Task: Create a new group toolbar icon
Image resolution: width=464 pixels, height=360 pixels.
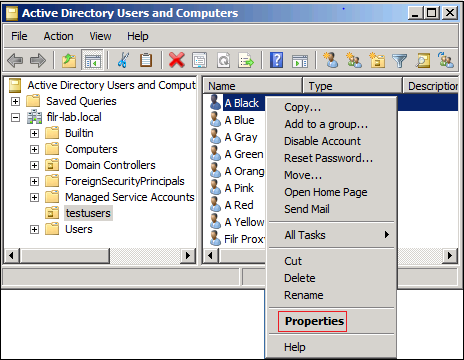Action: coord(354,60)
